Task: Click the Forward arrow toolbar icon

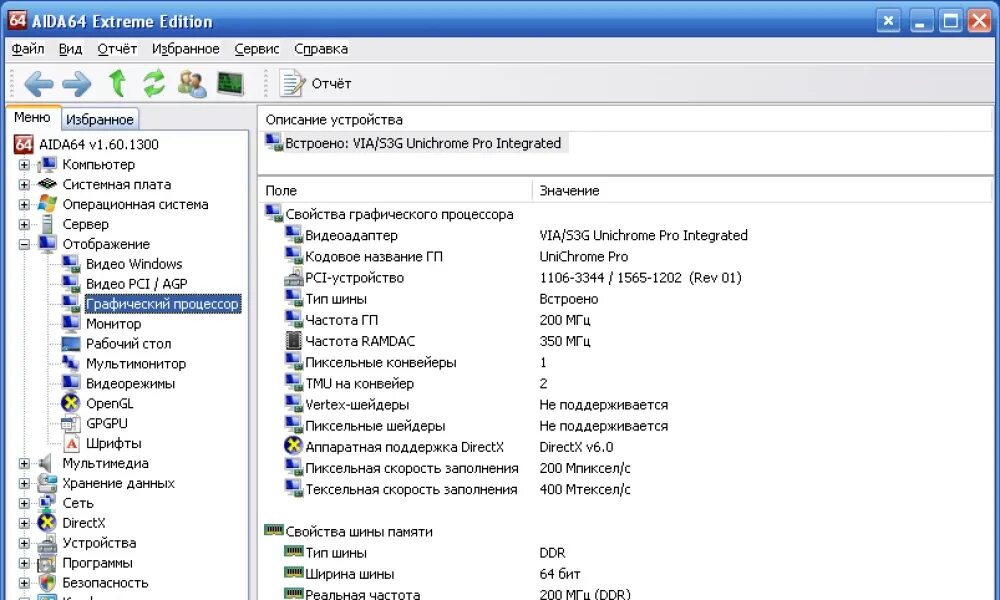Action: (x=77, y=84)
